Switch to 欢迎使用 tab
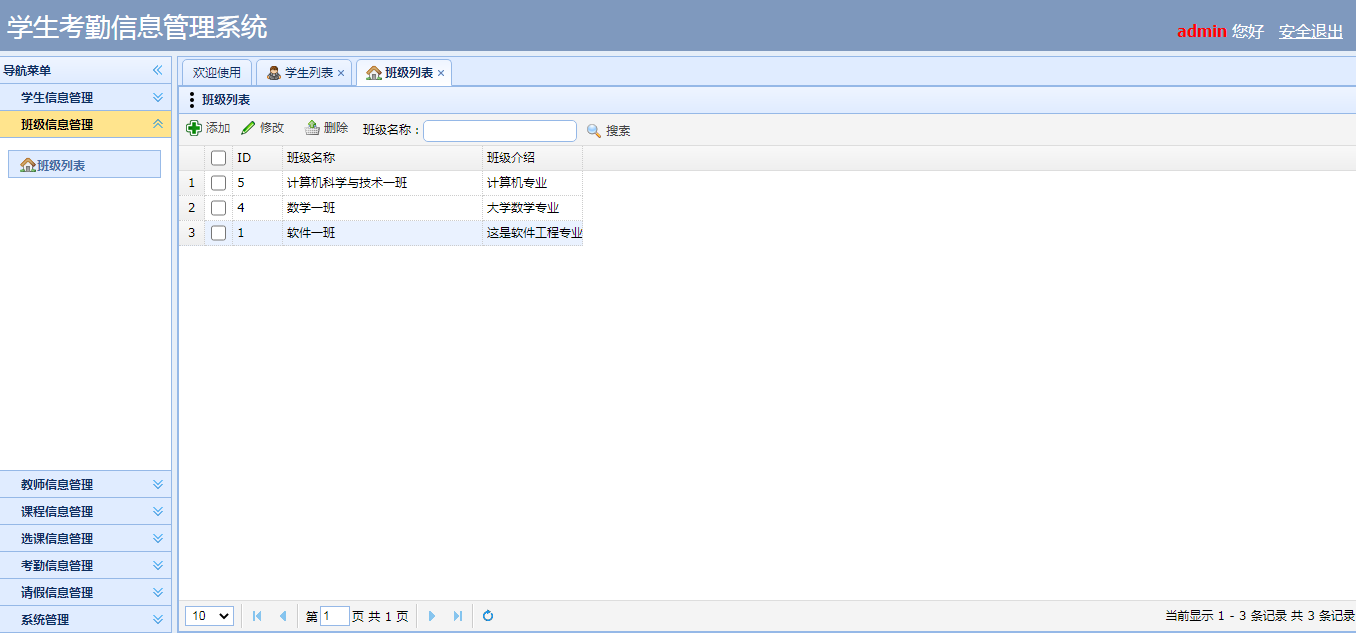Viewport: 1356px width, 633px height. tap(217, 73)
